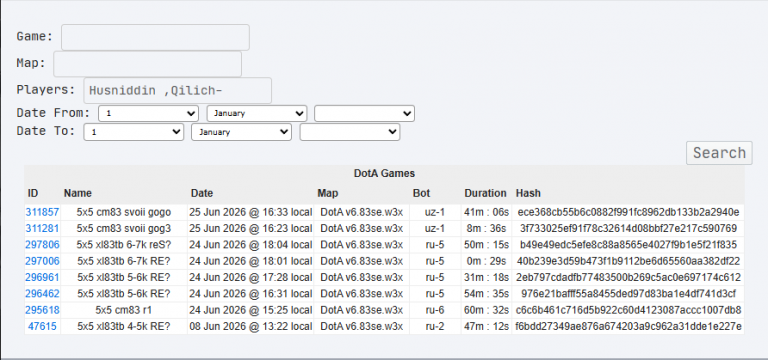The width and height of the screenshot is (768, 360).
Task: Click hash starting with b49e49edc5ef
Action: [628, 244]
